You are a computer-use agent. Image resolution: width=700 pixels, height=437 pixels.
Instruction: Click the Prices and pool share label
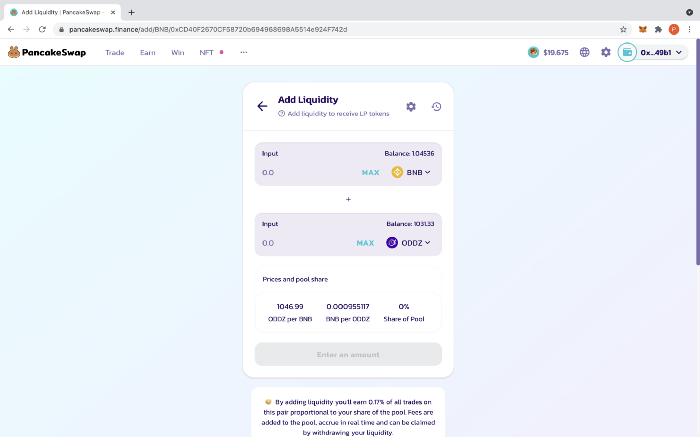click(295, 279)
